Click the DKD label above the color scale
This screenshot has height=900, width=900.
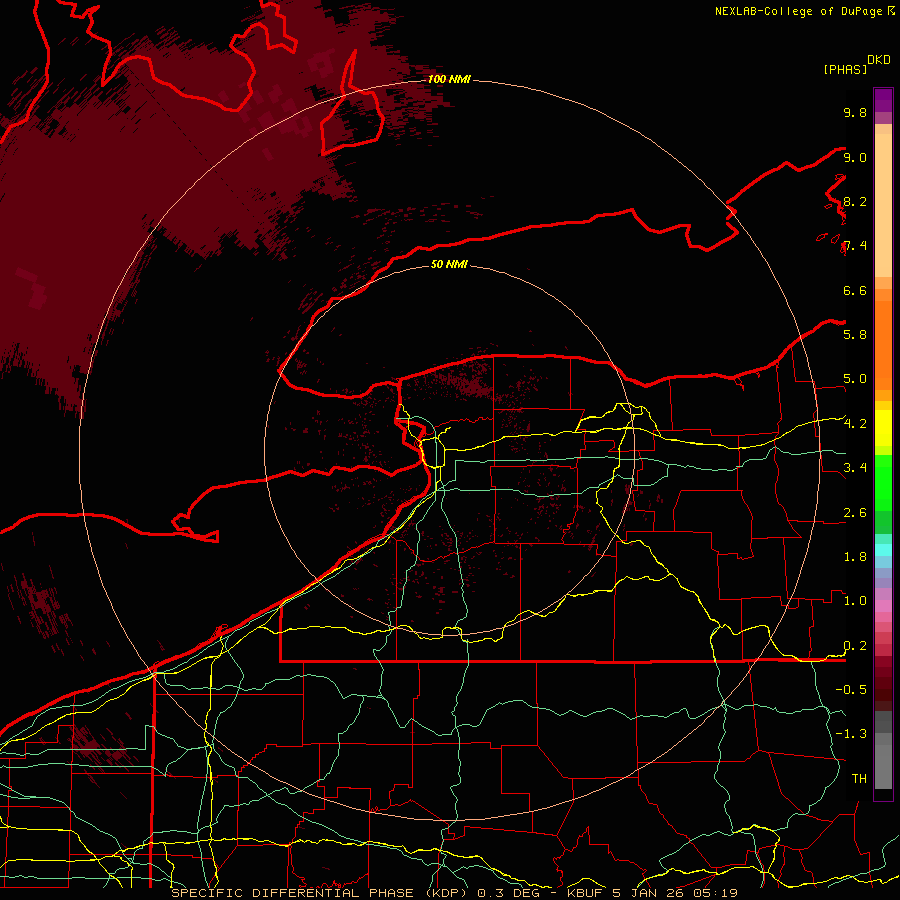pos(879,60)
